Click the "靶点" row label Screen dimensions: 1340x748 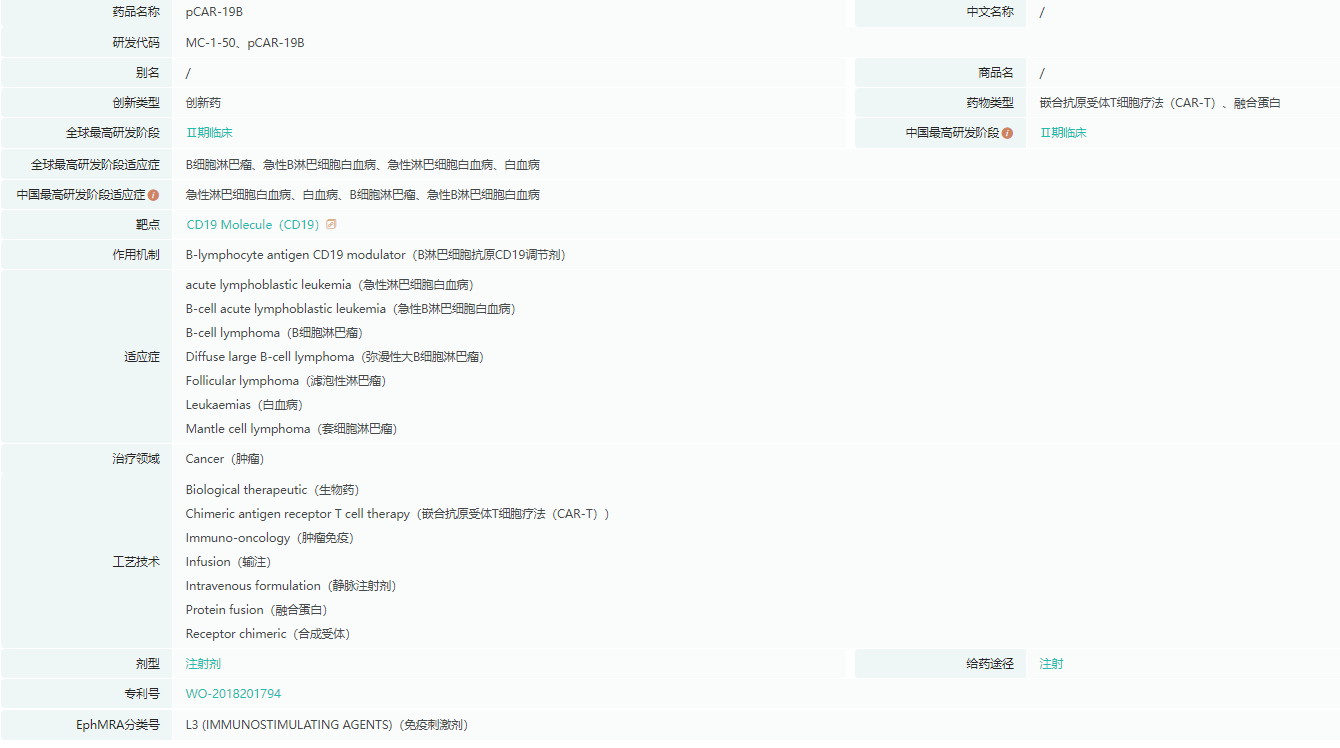pos(148,225)
